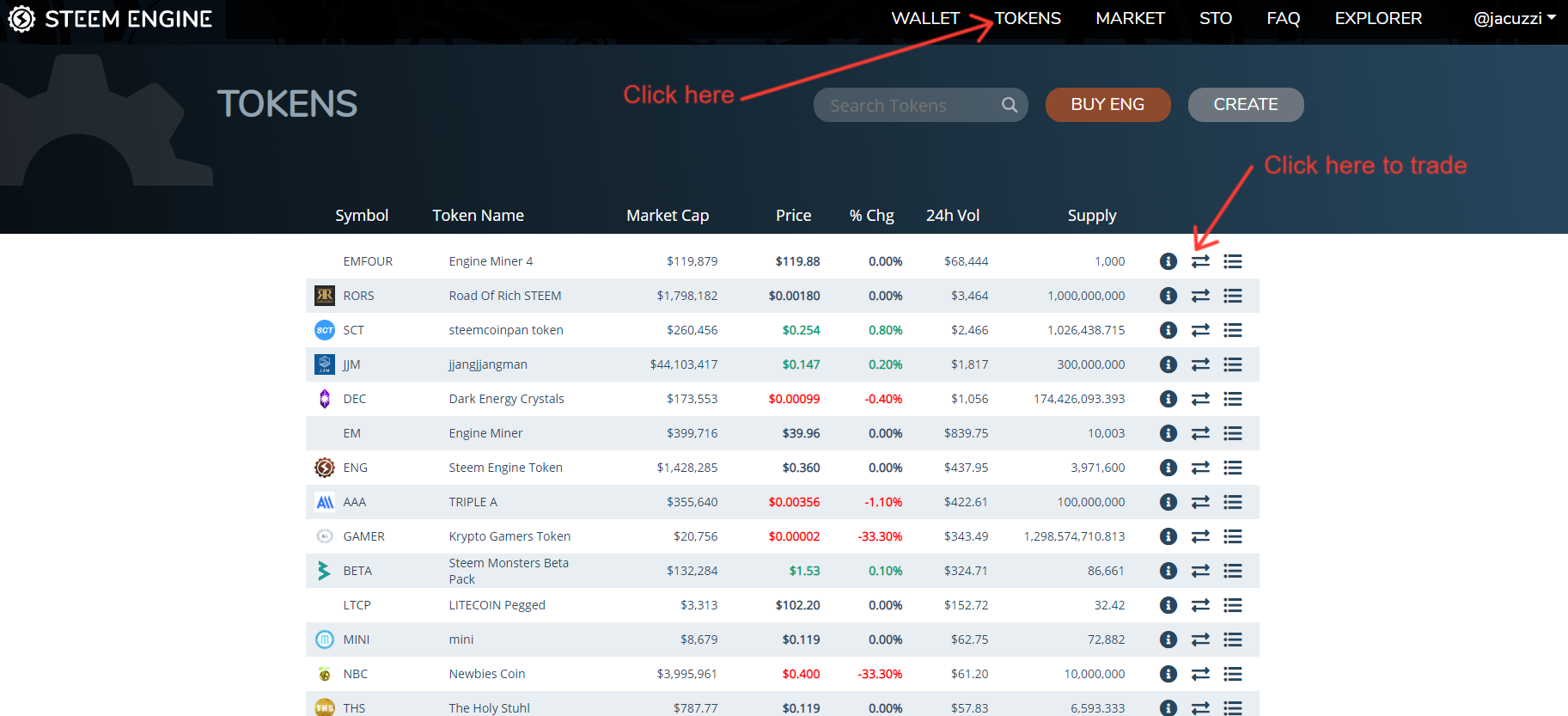Viewport: 1568px width, 716px height.
Task: Open history list for RORS
Action: click(x=1233, y=296)
